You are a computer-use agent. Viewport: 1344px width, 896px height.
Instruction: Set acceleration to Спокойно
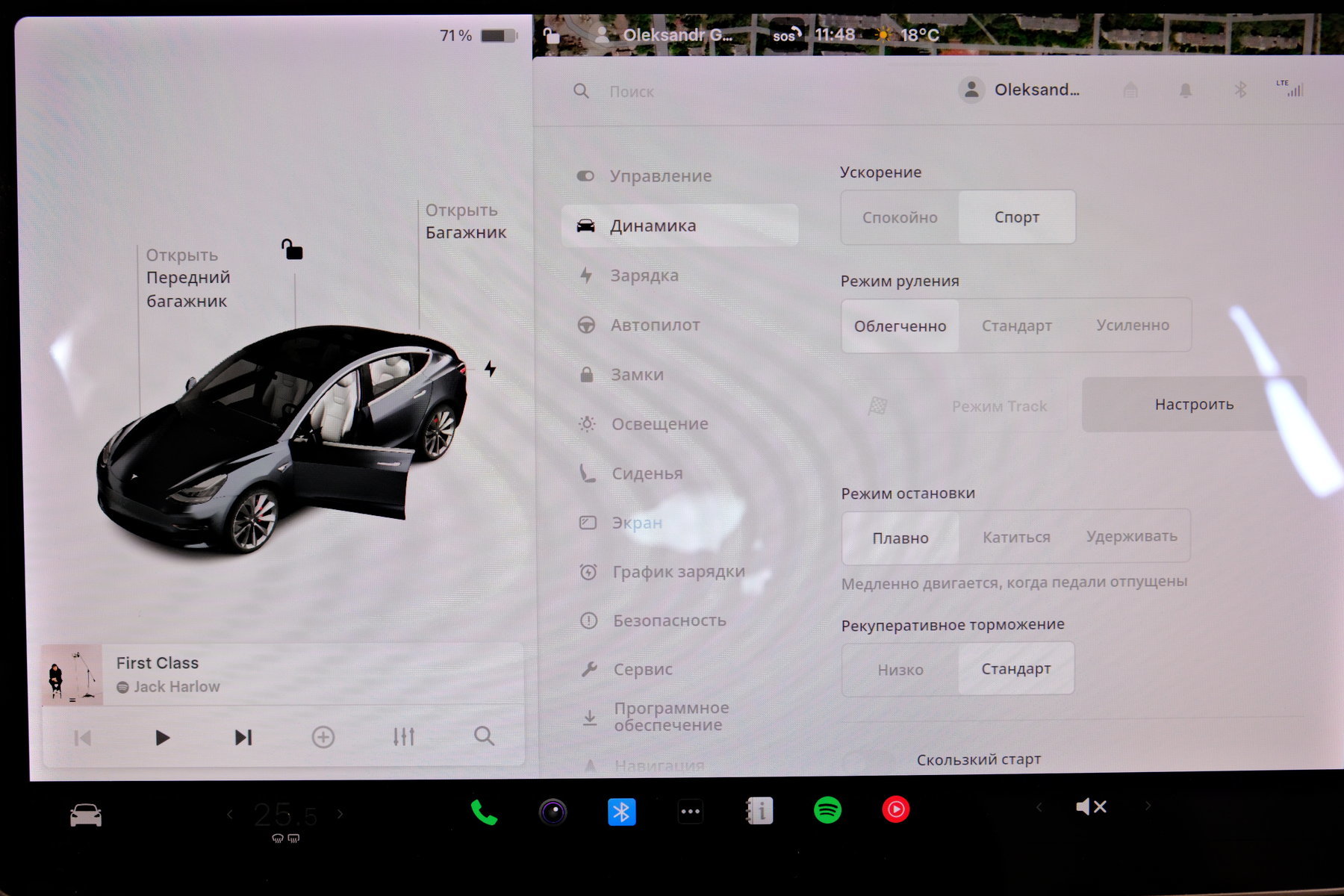point(900,217)
